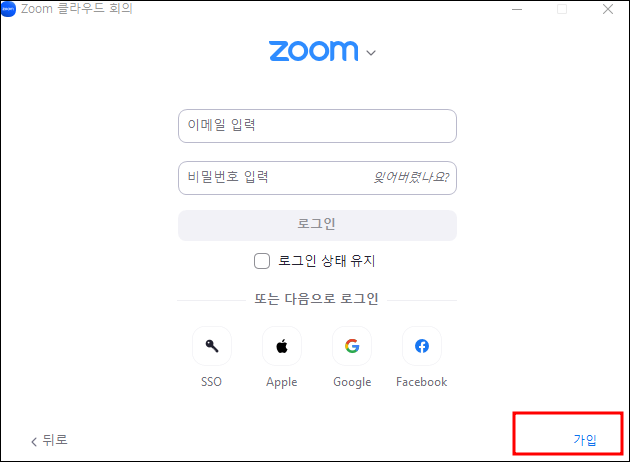Viewport: 630px width, 462px height.
Task: Minimize the Zoom 클라우드 회의 window
Action: 517,9
